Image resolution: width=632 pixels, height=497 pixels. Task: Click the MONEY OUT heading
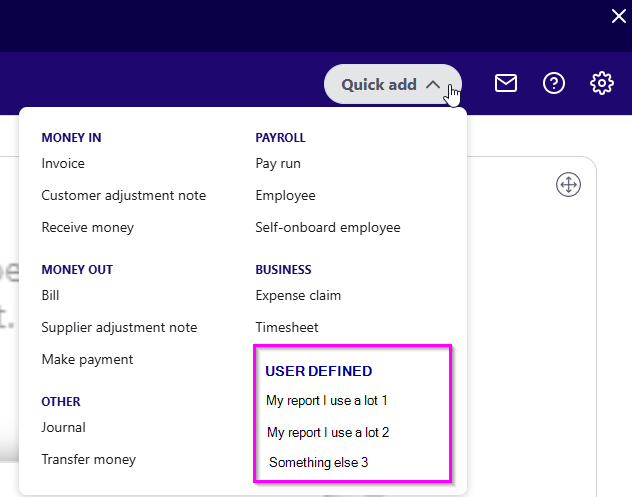coord(77,270)
